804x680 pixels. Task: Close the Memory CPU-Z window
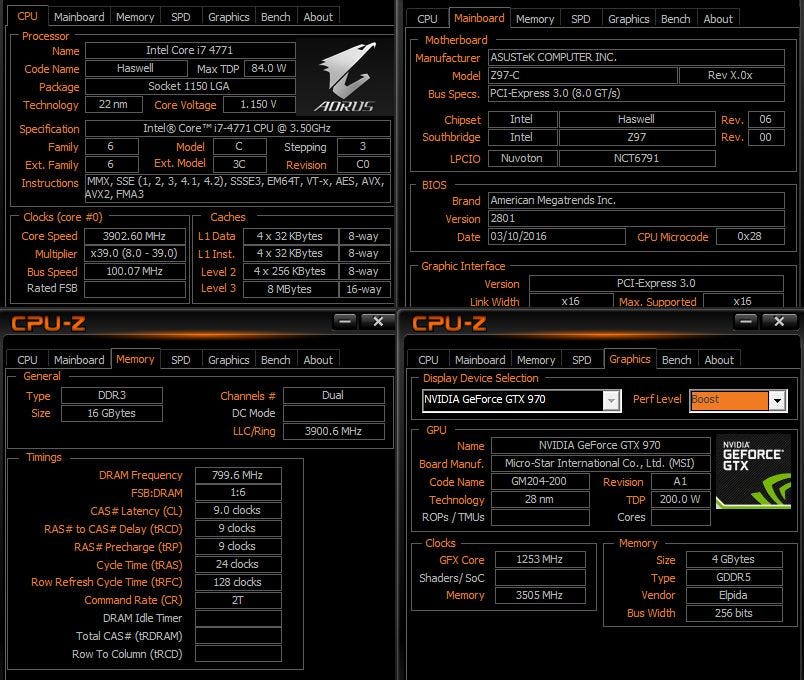pyautogui.click(x=378, y=322)
